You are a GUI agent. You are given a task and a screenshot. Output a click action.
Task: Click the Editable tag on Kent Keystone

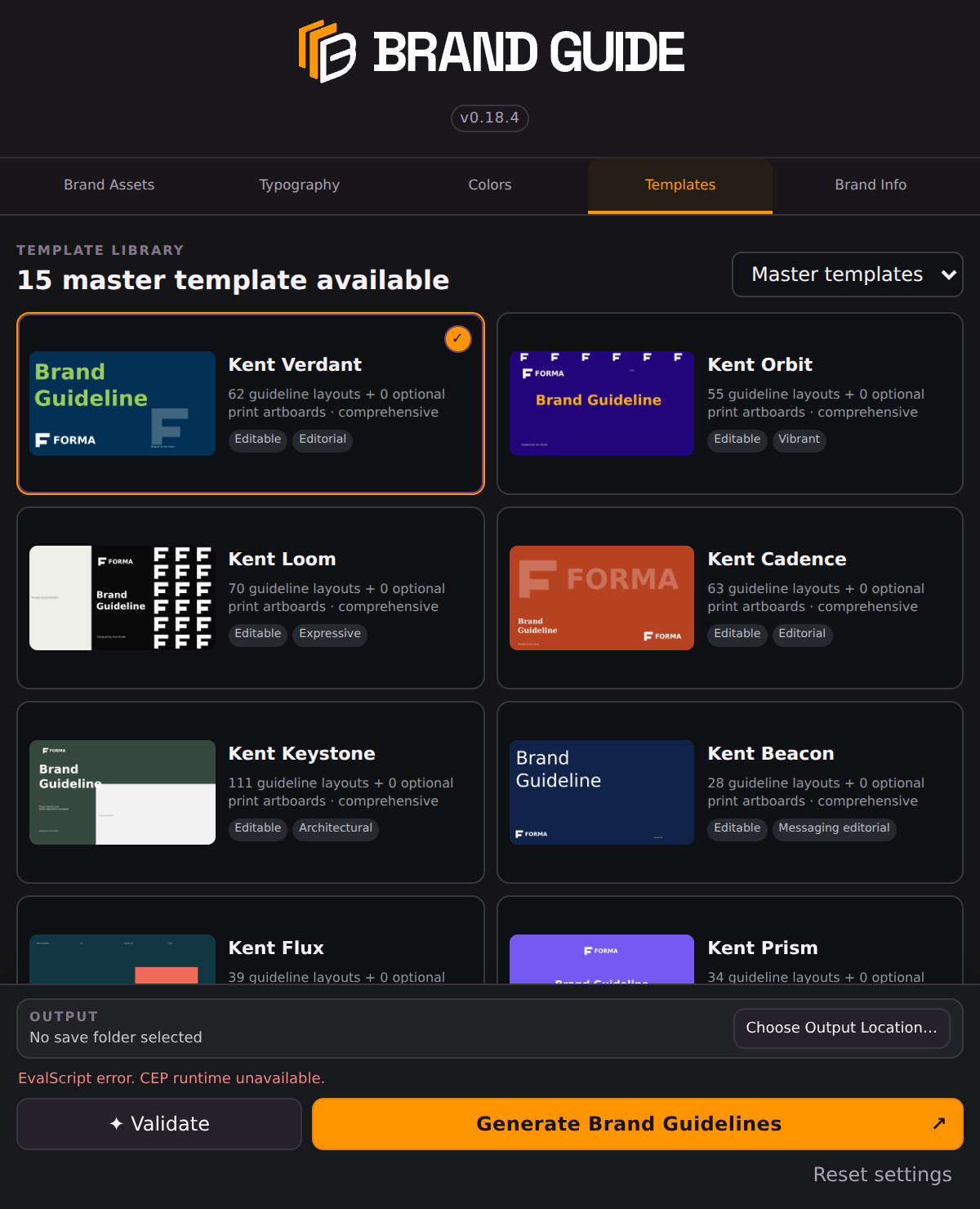pos(258,828)
